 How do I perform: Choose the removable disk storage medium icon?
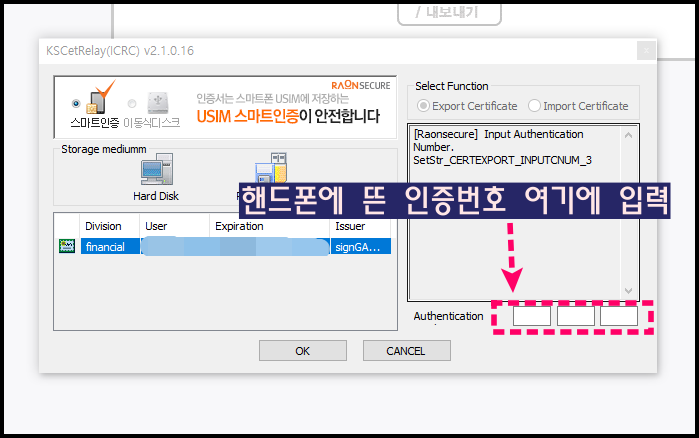click(271, 168)
